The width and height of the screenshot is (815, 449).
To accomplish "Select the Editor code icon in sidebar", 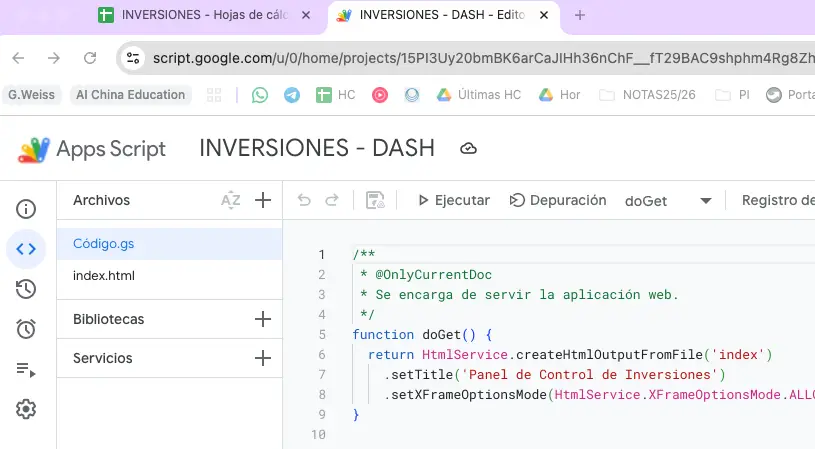I will (26, 249).
